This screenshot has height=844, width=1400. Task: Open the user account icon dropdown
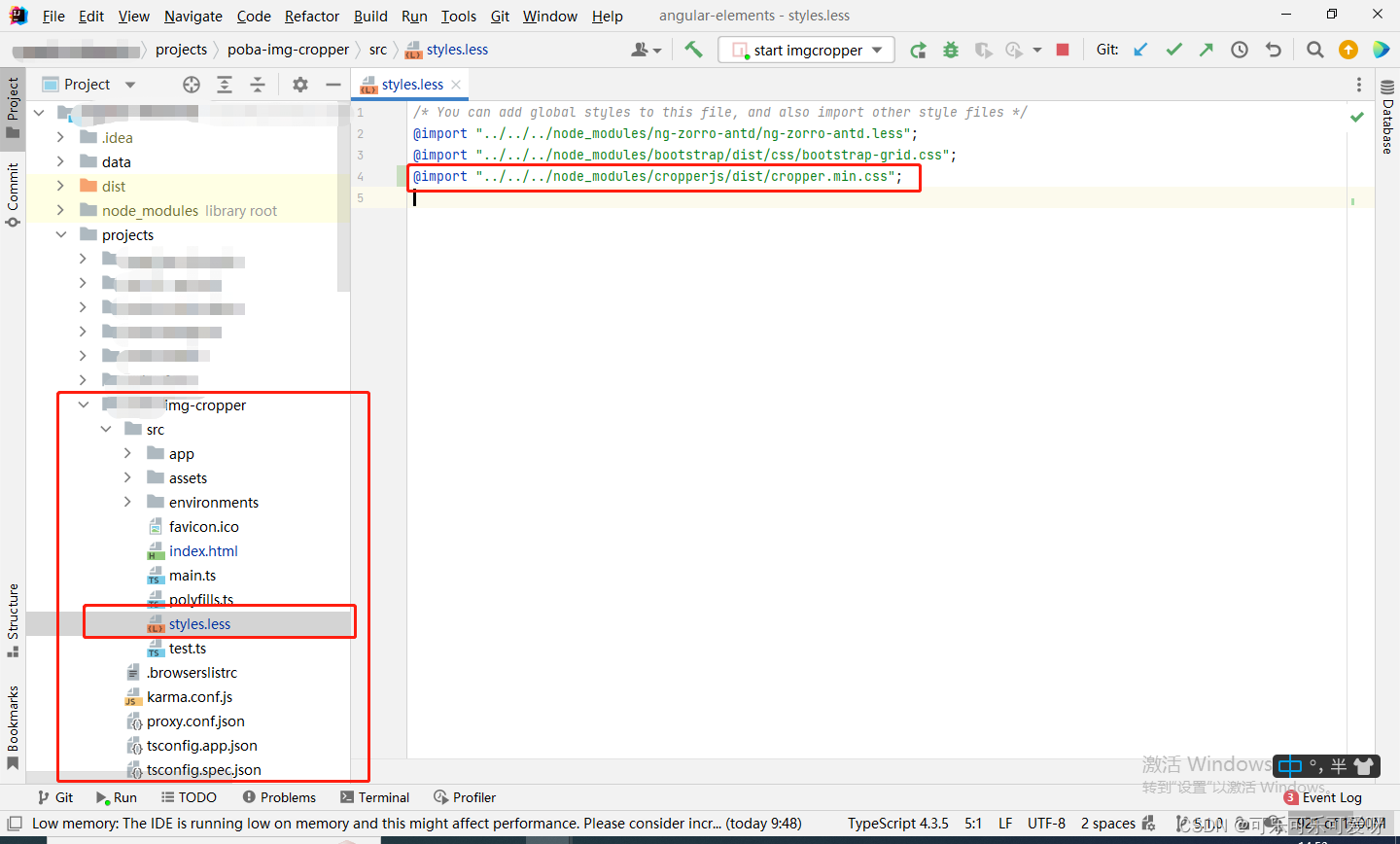[x=646, y=50]
